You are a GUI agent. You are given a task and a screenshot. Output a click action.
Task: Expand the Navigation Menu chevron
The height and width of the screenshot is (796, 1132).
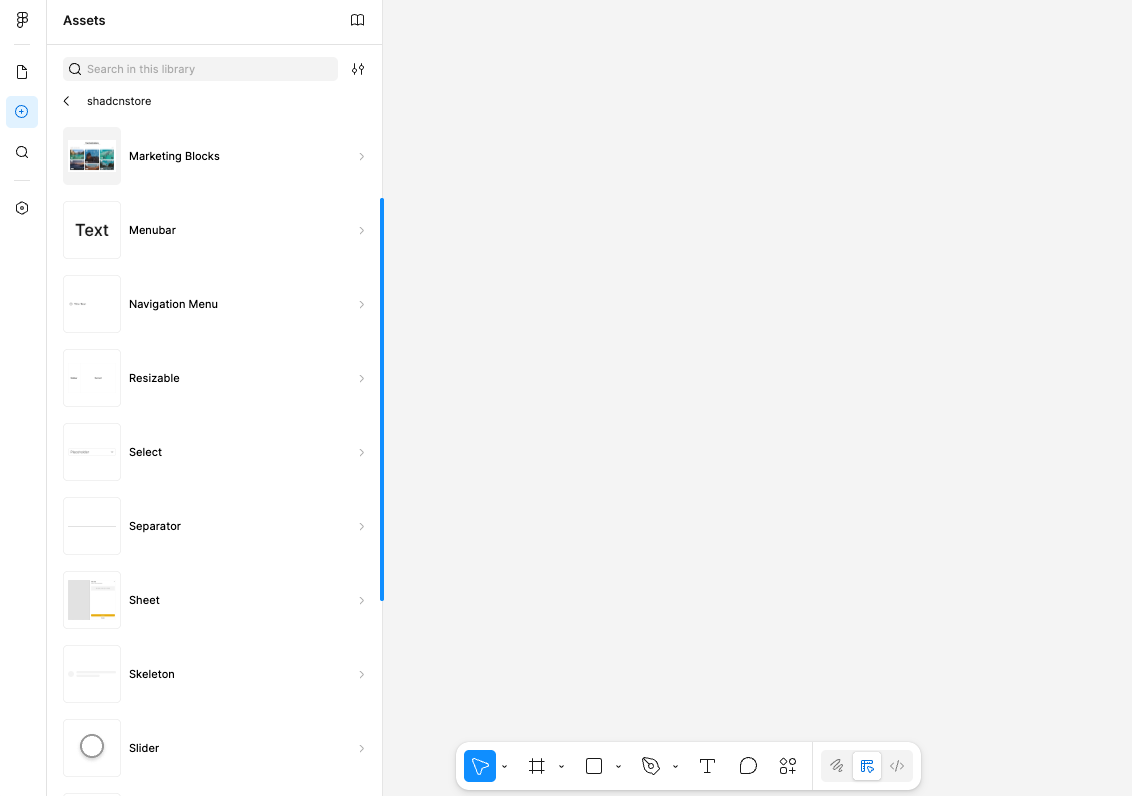pos(362,305)
